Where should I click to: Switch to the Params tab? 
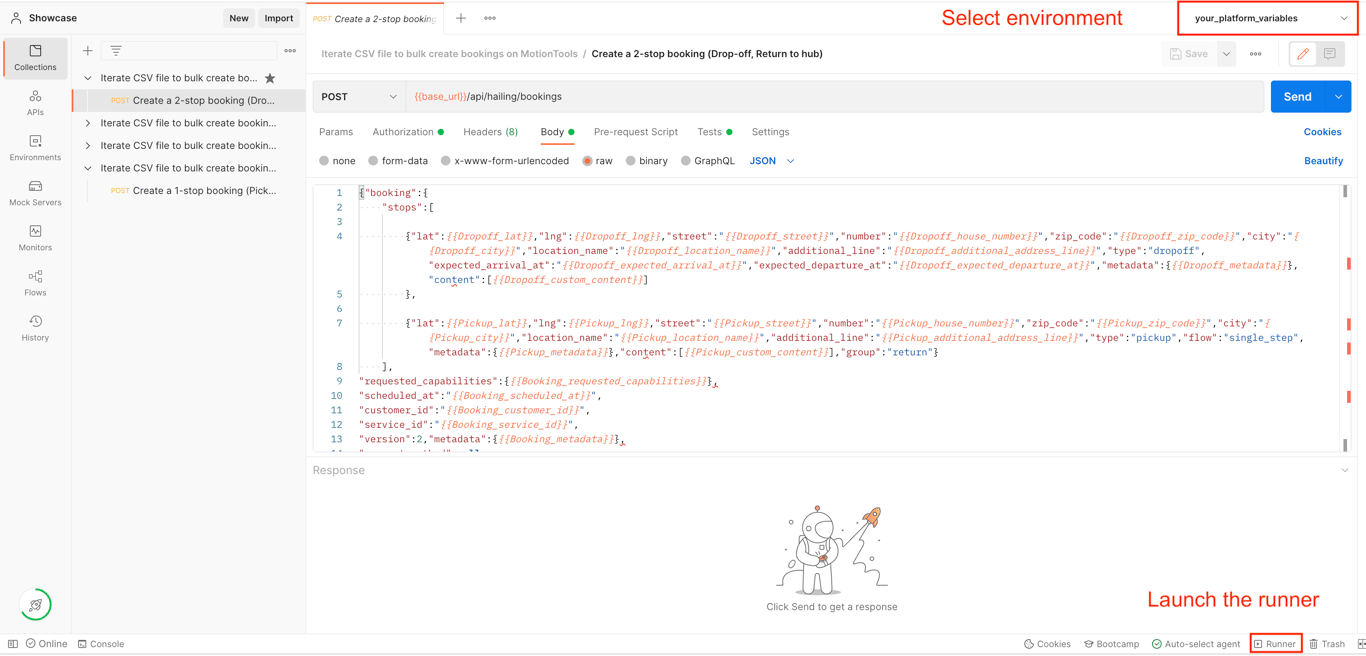point(336,132)
